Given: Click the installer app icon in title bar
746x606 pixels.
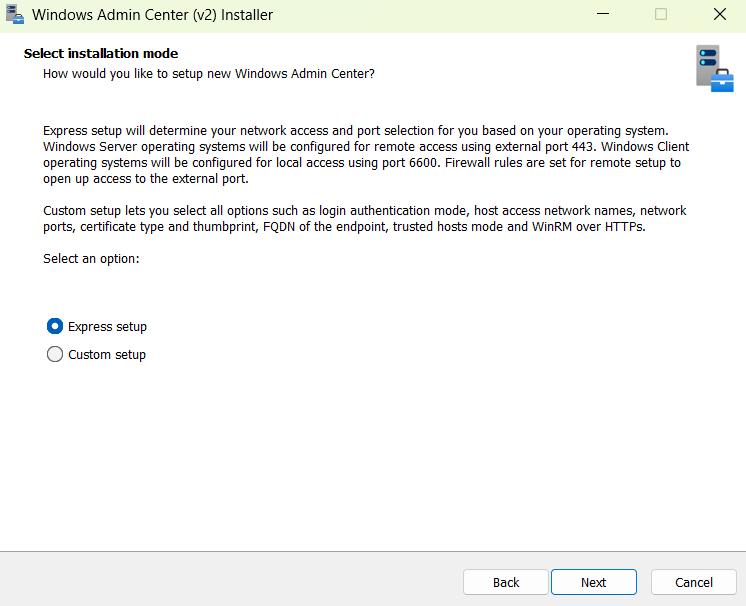Looking at the screenshot, I should [x=15, y=15].
